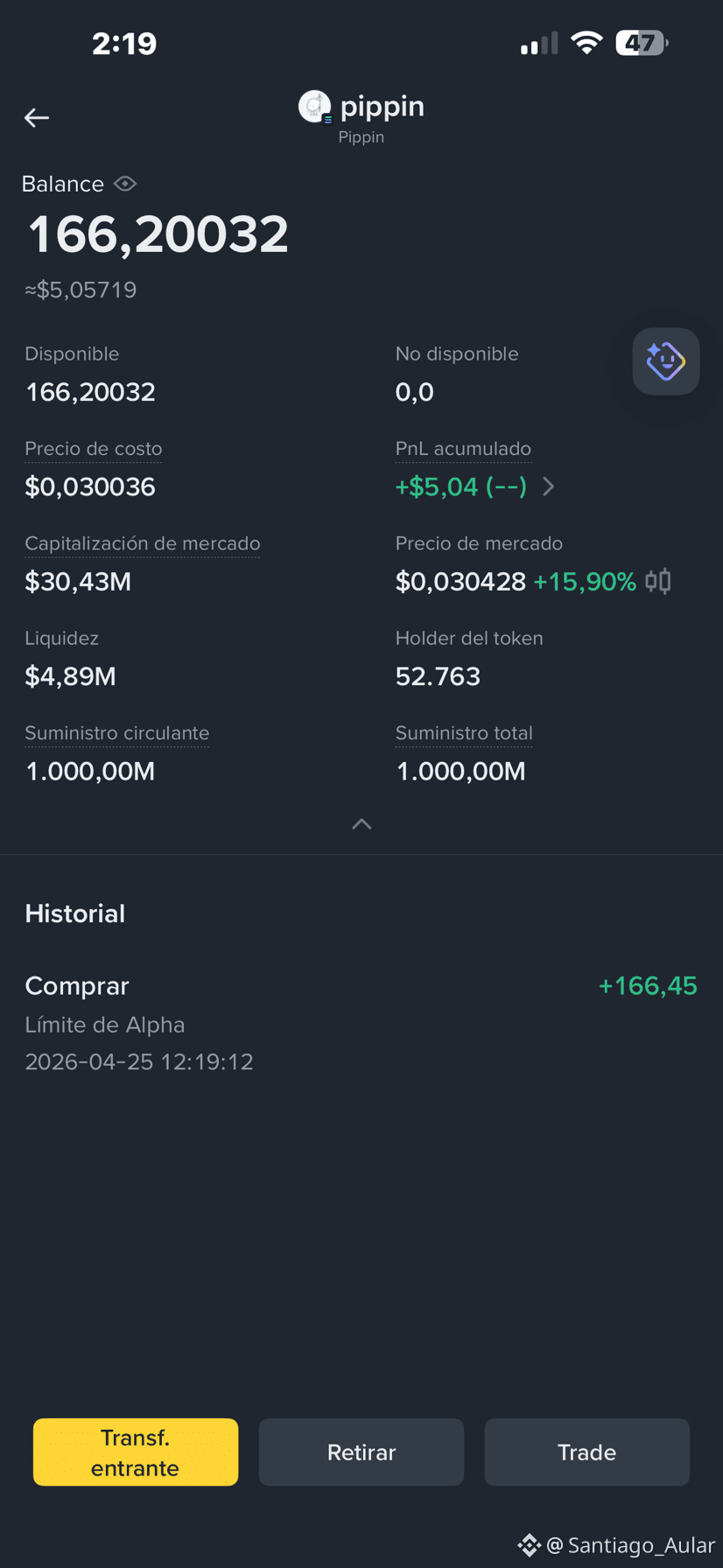Tap the Transf. entrante button
The image size is (723, 1568).
coord(136,1452)
